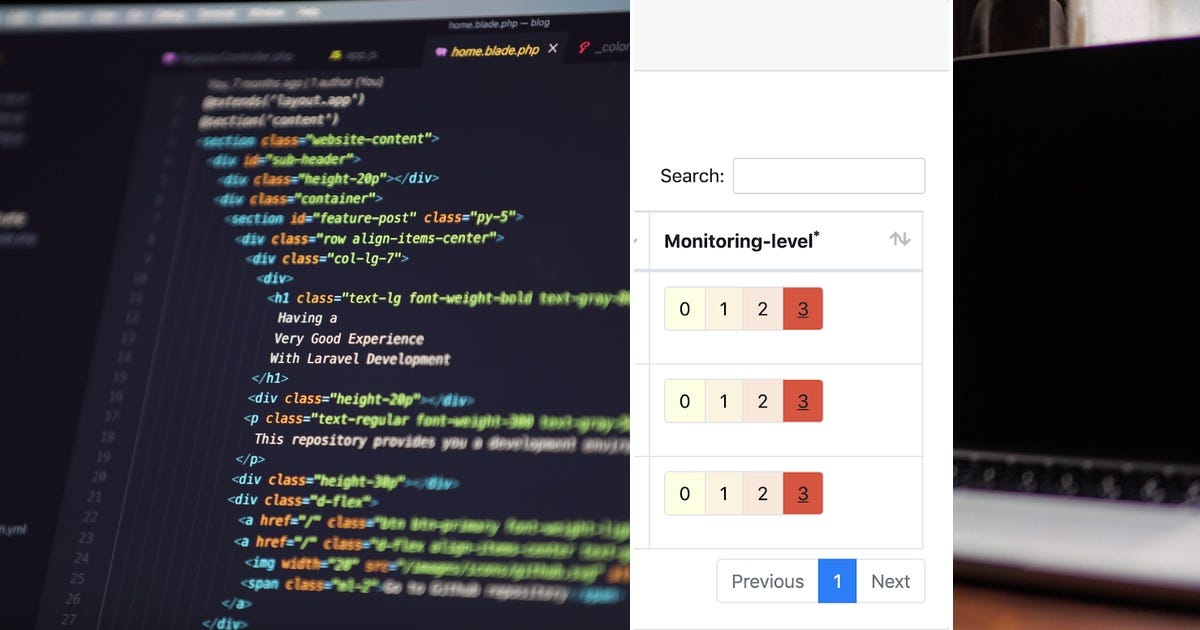Click inside the Search input field
Viewport: 1200px width, 630px height.
[828, 175]
